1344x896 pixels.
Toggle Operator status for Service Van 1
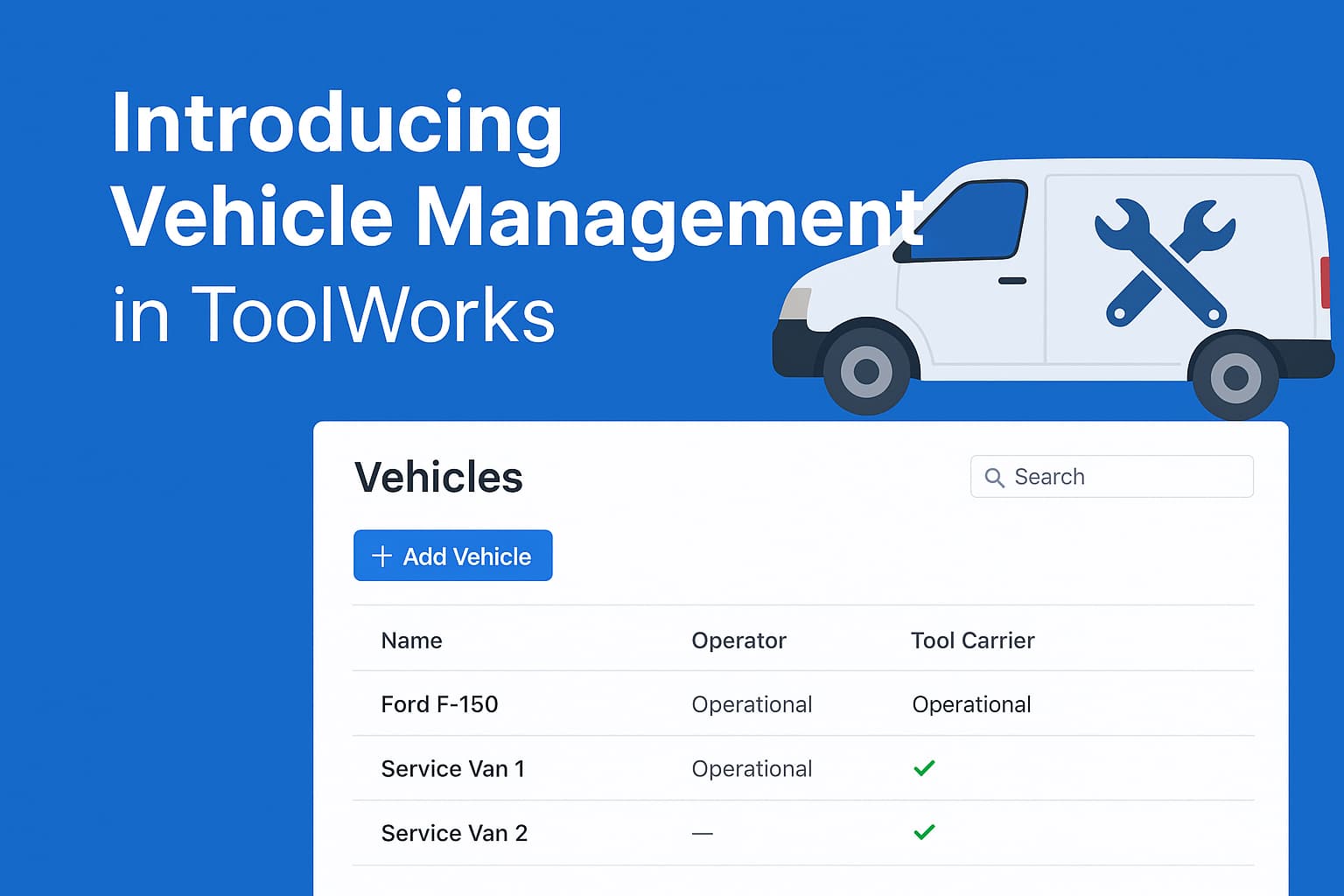[752, 768]
